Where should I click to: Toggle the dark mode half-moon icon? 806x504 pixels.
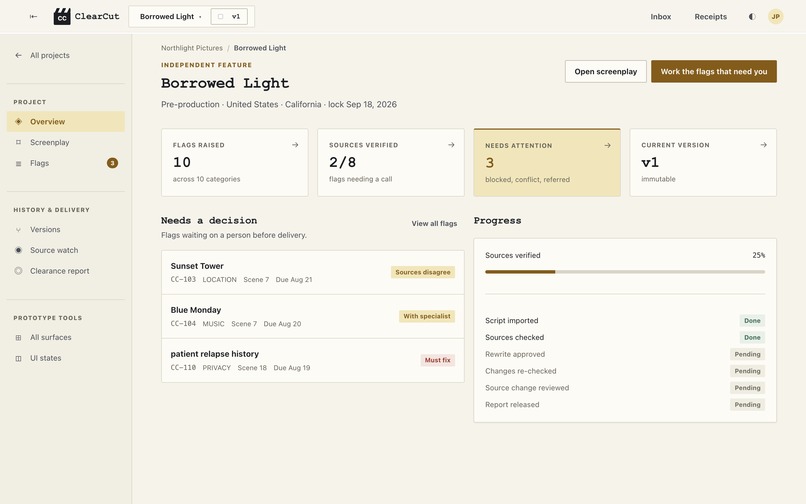click(x=752, y=16)
